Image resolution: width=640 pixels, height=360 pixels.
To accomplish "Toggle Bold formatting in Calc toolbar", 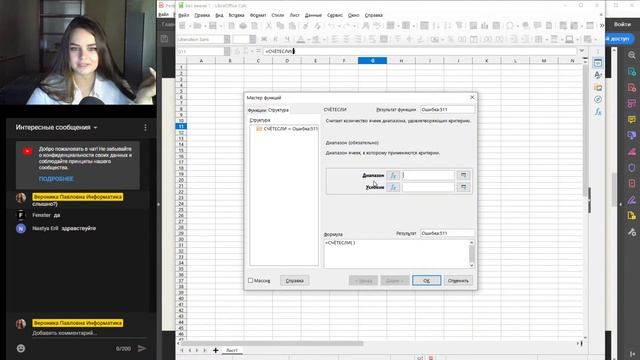I will (x=264, y=40).
